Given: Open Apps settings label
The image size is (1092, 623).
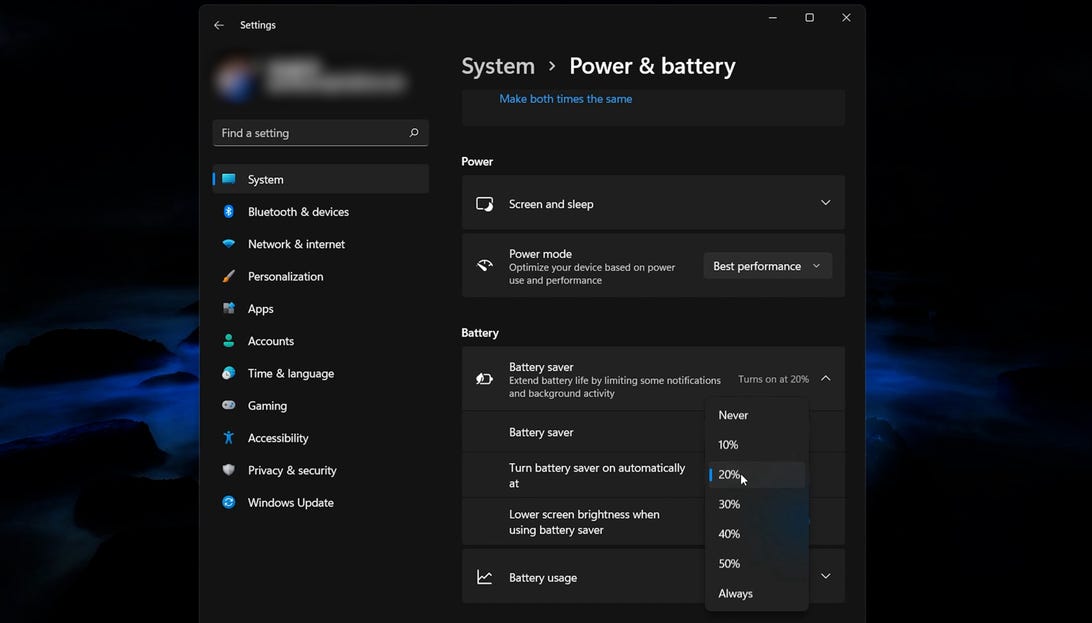Looking at the screenshot, I should (260, 309).
